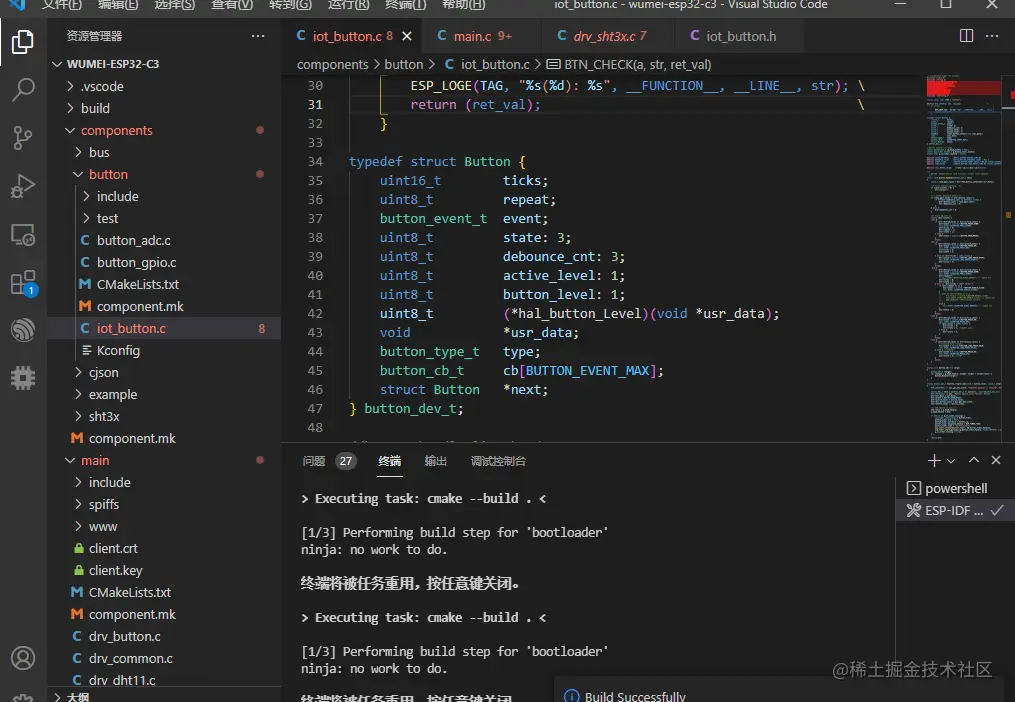Open the View menu

pos(231,5)
